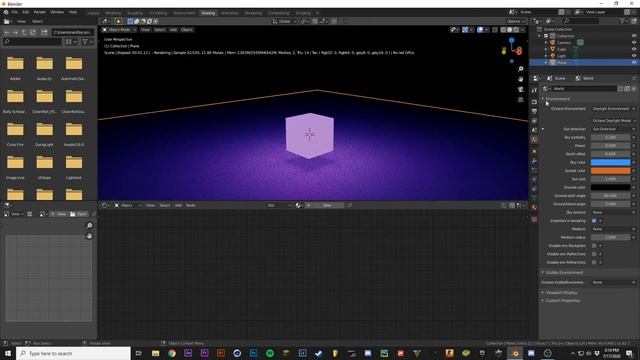Switch perspective/orthographic grid gizmo in viewport
The image size is (640, 360).
(520, 100)
